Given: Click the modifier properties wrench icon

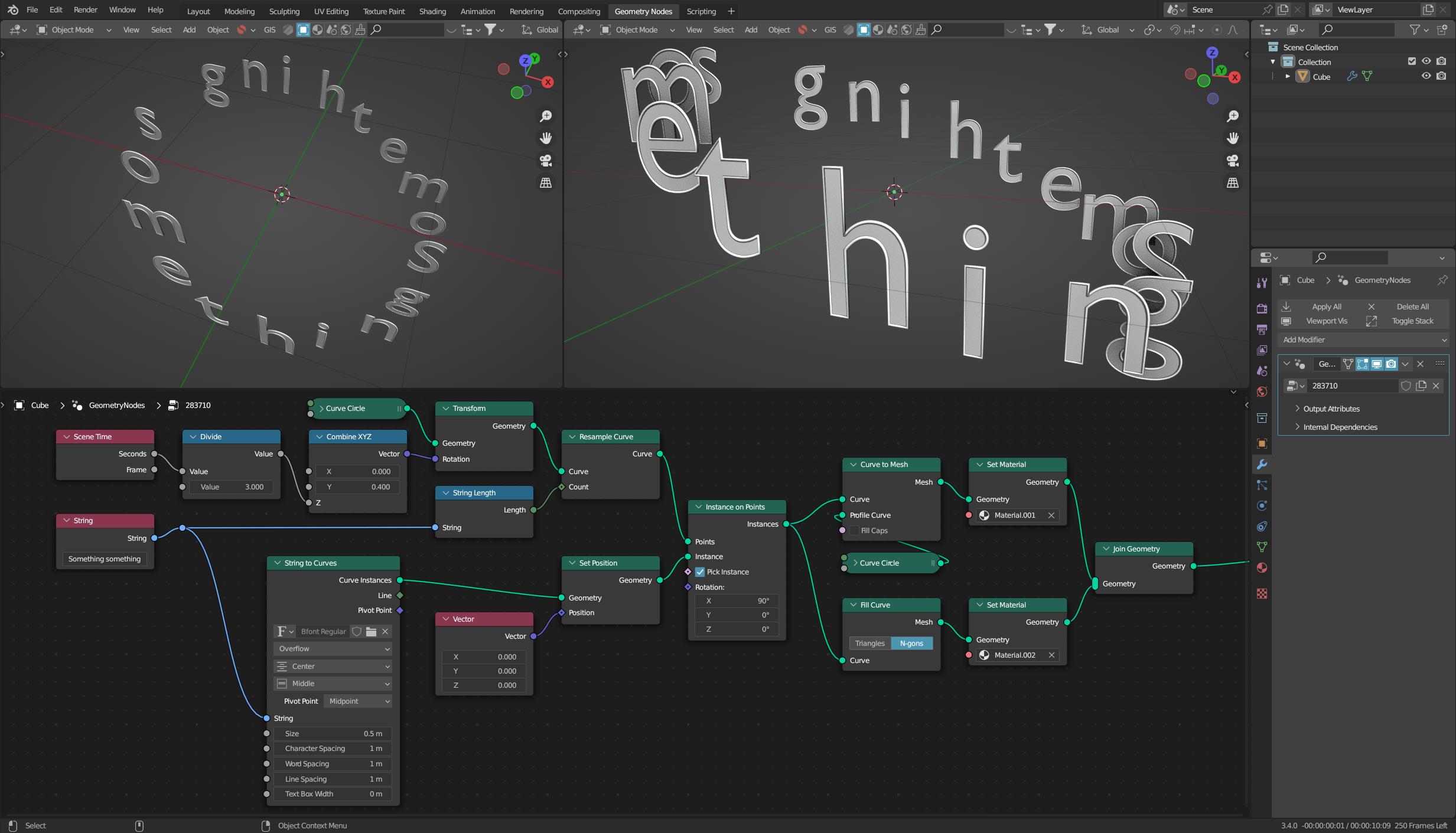Looking at the screenshot, I should point(1262,464).
